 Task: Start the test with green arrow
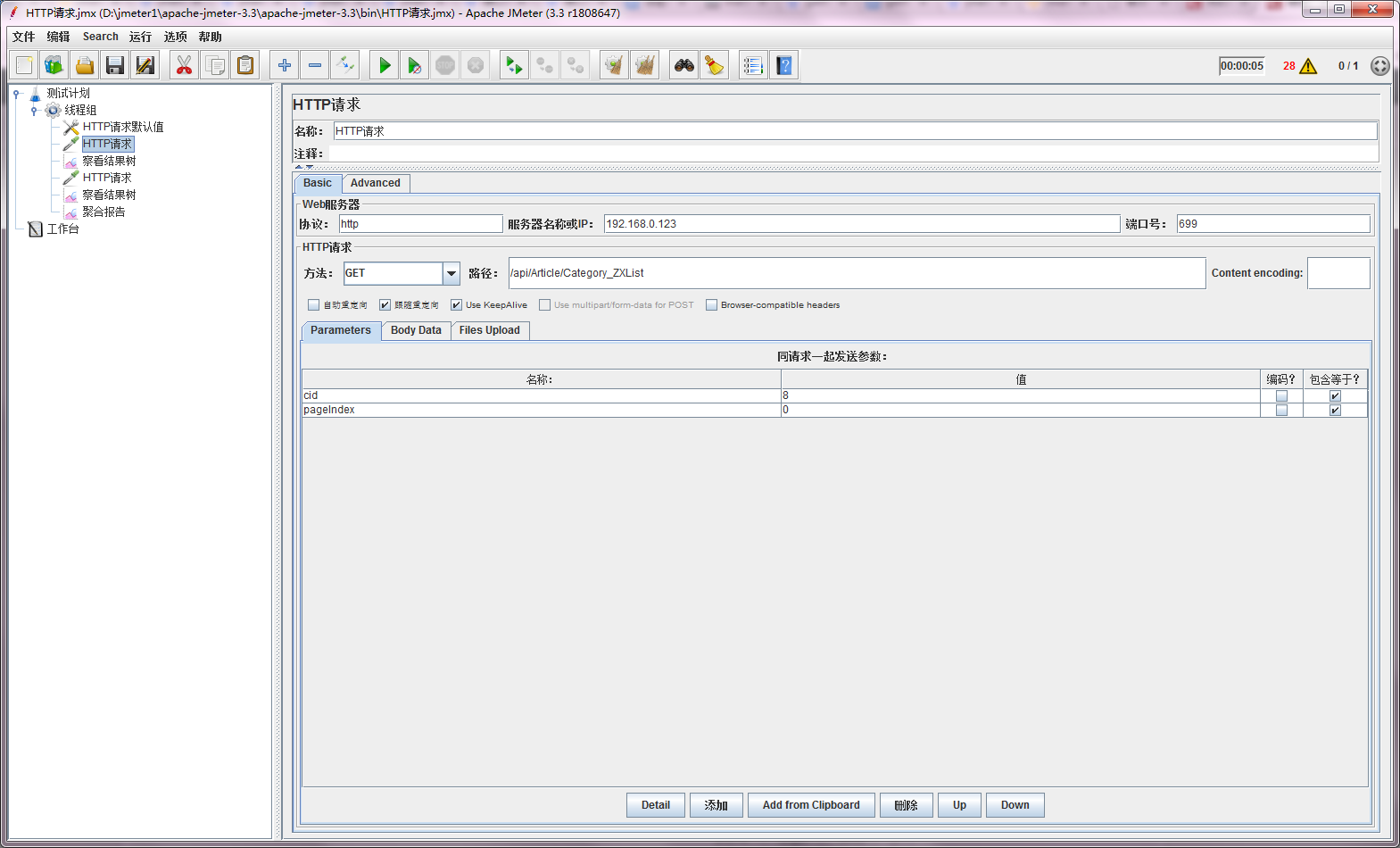[385, 65]
